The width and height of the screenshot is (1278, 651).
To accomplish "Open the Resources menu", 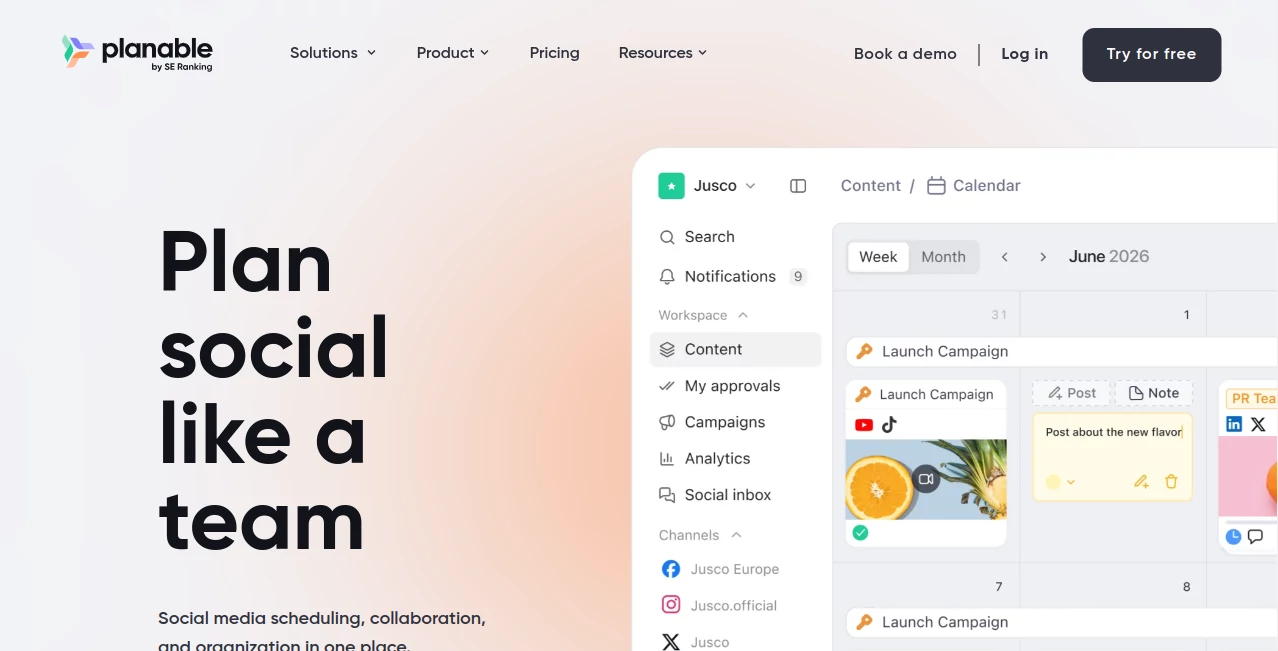I will click(663, 53).
